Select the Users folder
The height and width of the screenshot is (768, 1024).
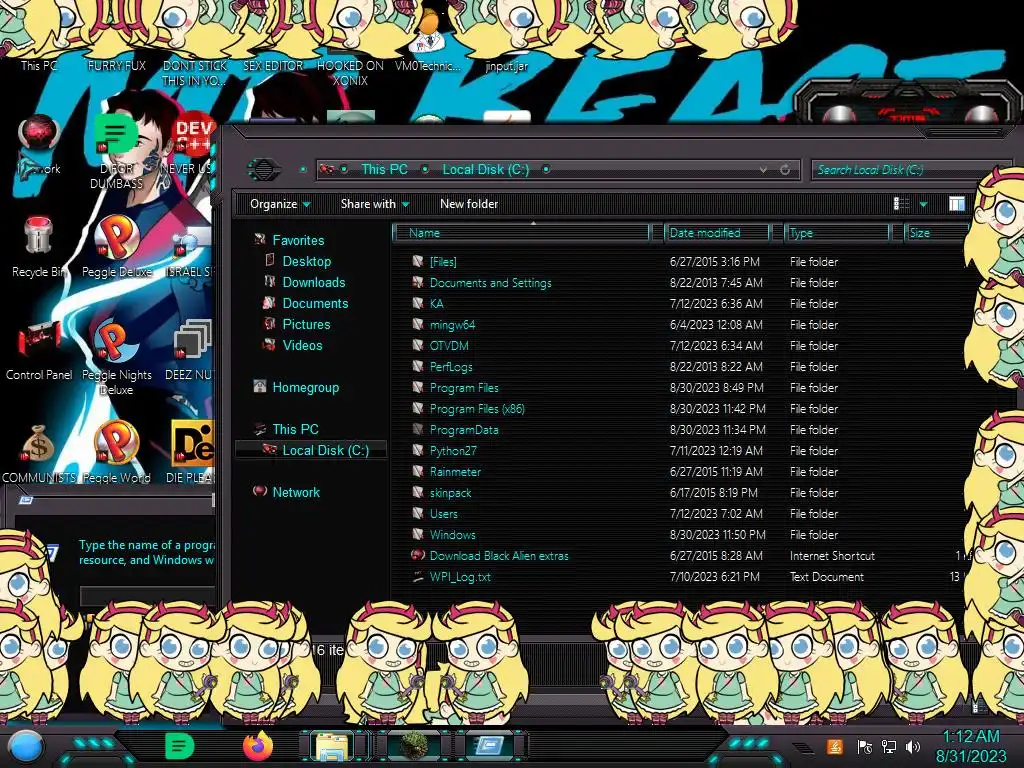[x=443, y=514]
